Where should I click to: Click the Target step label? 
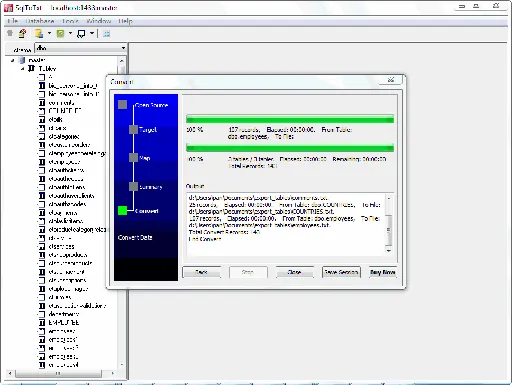[148, 129]
